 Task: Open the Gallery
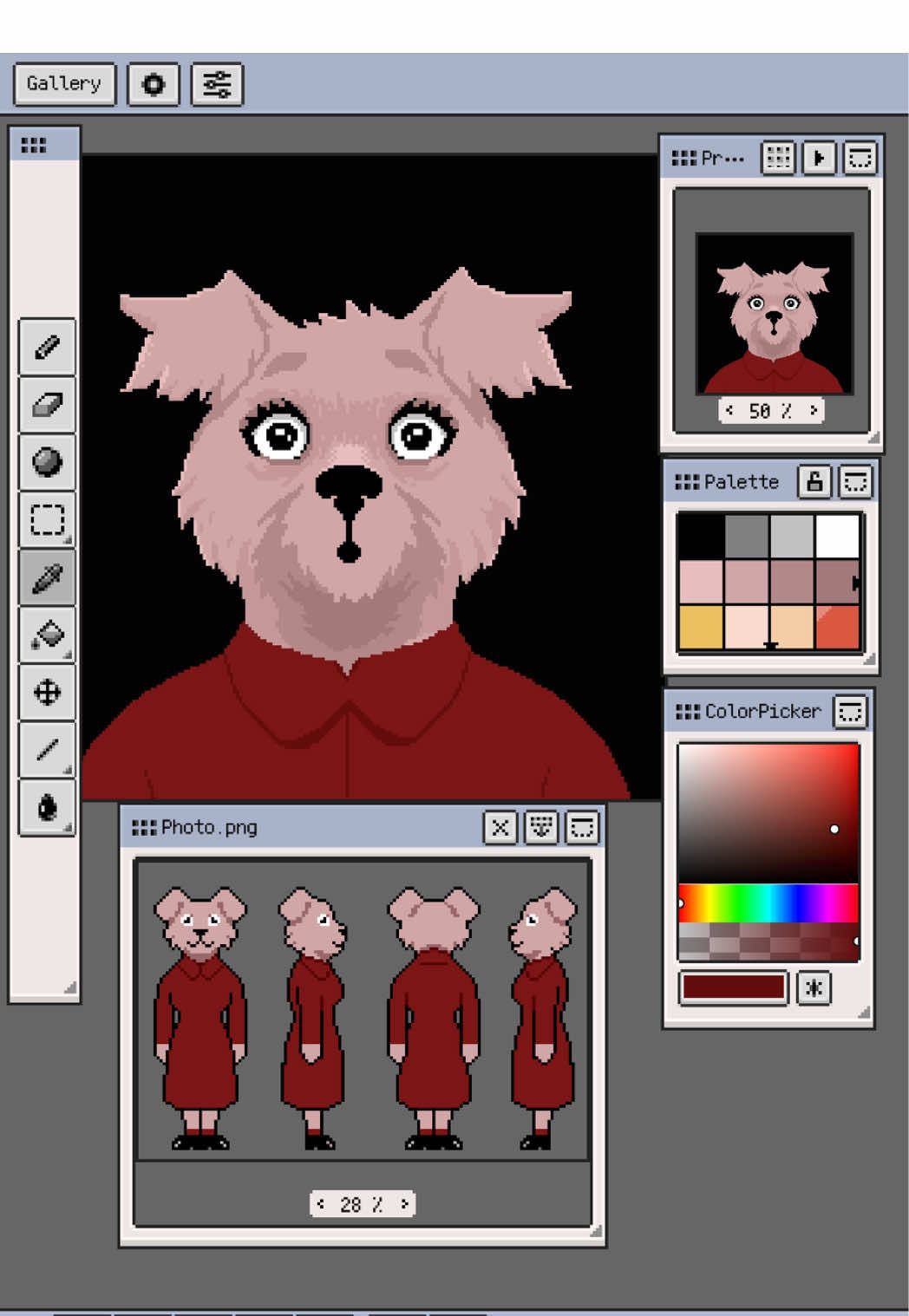coord(64,84)
